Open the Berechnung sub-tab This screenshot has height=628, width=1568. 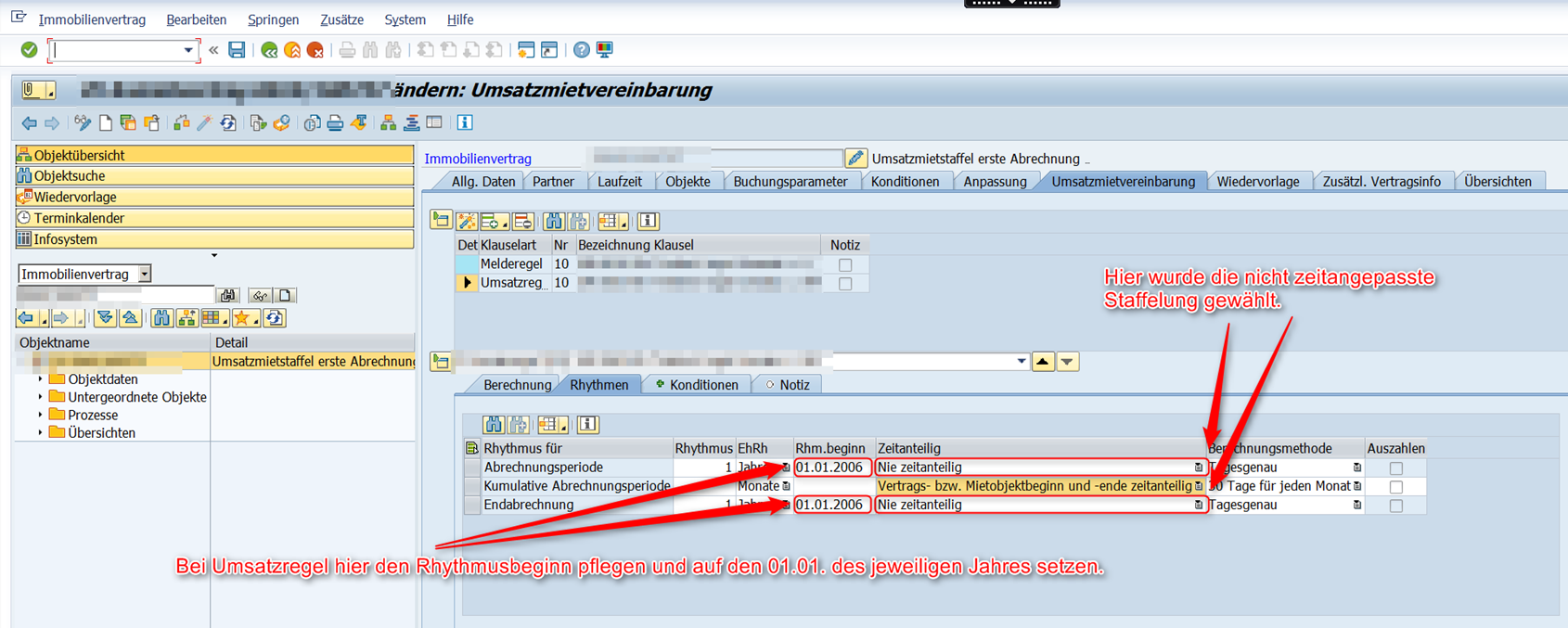point(517,385)
